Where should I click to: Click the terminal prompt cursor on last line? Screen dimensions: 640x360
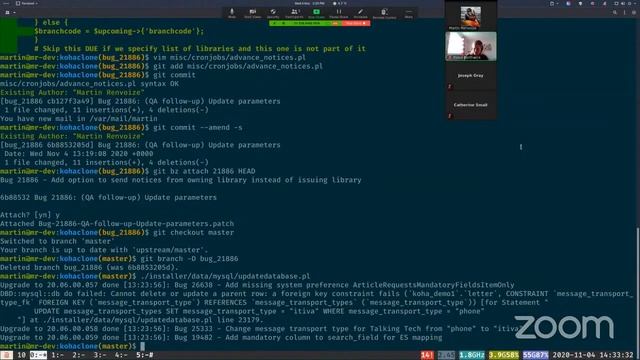pyautogui.click(x=142, y=346)
